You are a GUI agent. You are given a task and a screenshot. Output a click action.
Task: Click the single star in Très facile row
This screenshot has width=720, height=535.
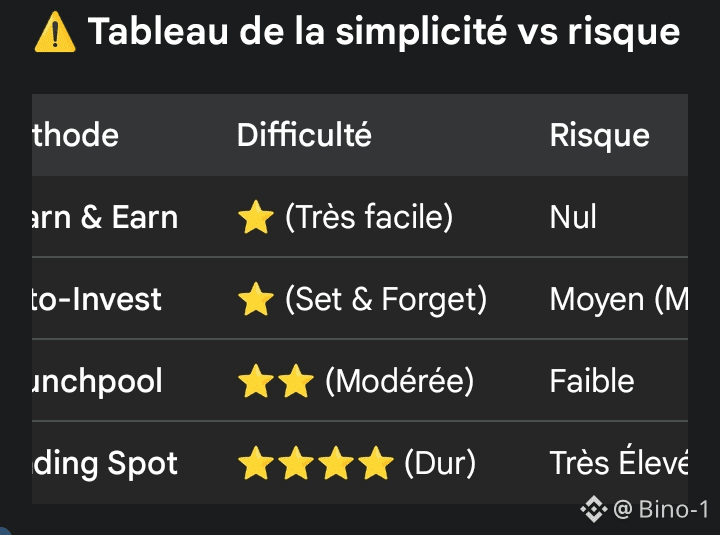[256, 217]
